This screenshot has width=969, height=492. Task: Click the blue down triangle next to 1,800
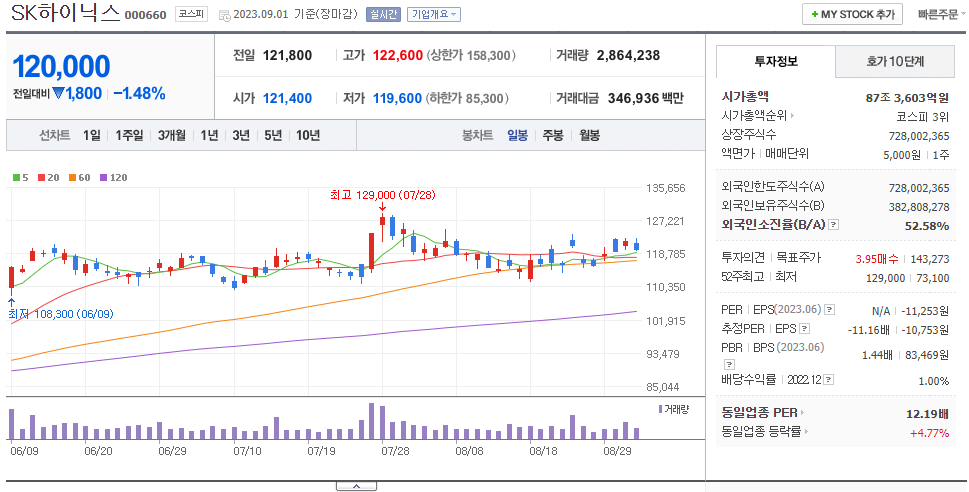pos(59,93)
